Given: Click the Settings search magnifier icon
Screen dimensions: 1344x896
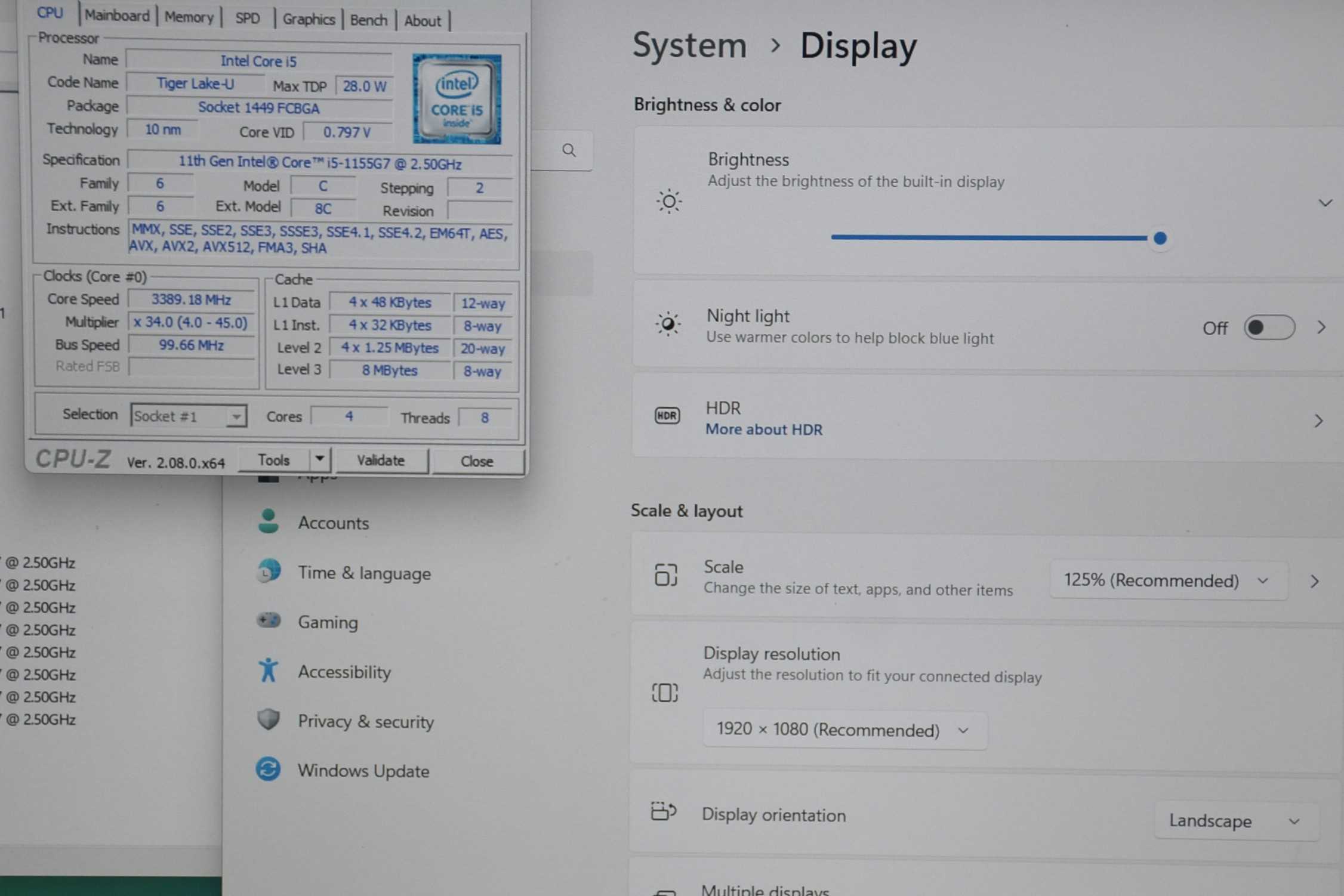Looking at the screenshot, I should tap(569, 150).
